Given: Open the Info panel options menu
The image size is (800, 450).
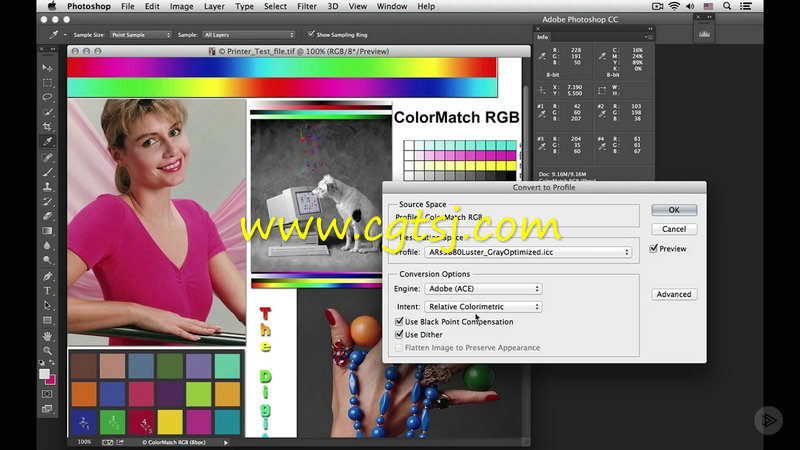Looking at the screenshot, I should tap(648, 37).
